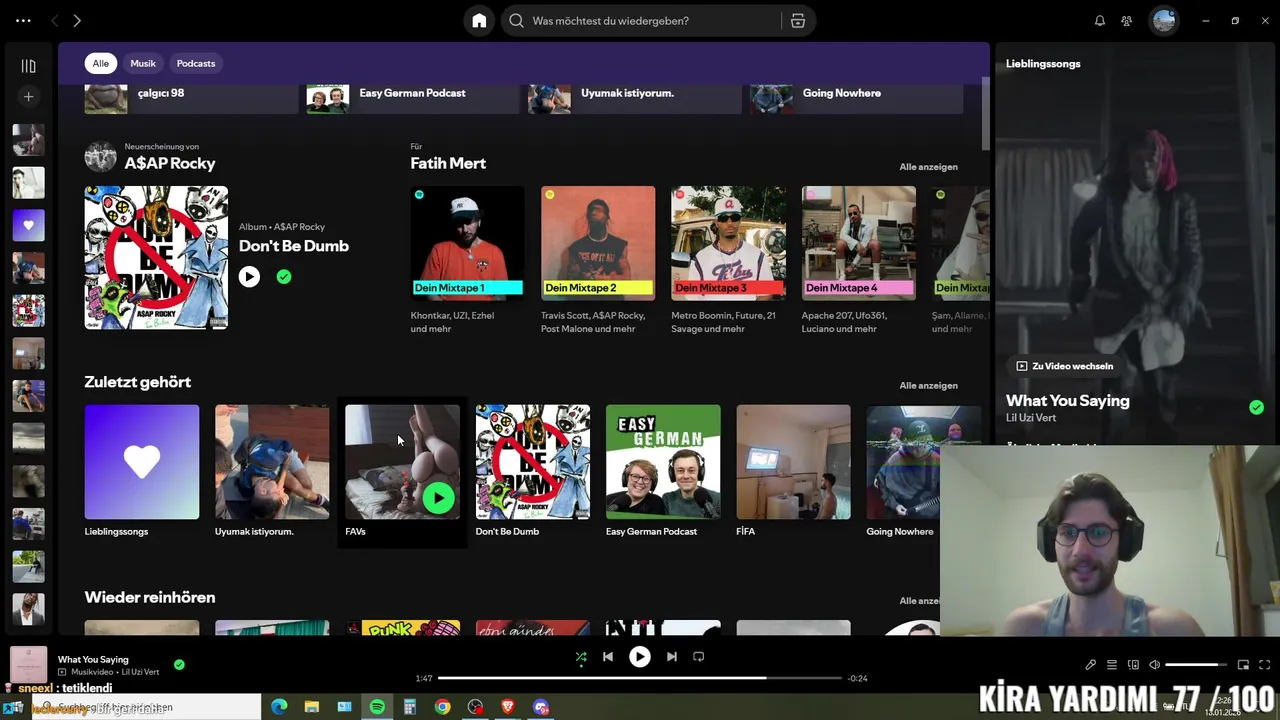The image size is (1280, 720).
Task: Go to Spotify Home
Action: point(479,20)
